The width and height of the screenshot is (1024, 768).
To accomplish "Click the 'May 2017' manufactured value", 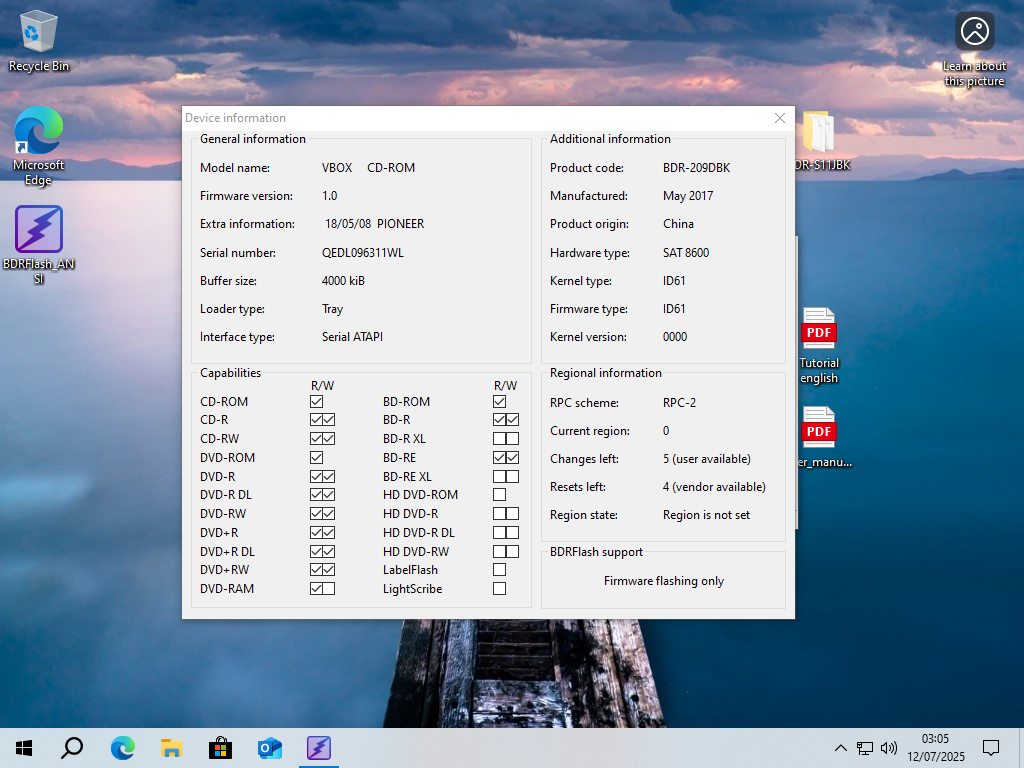I will coord(688,196).
